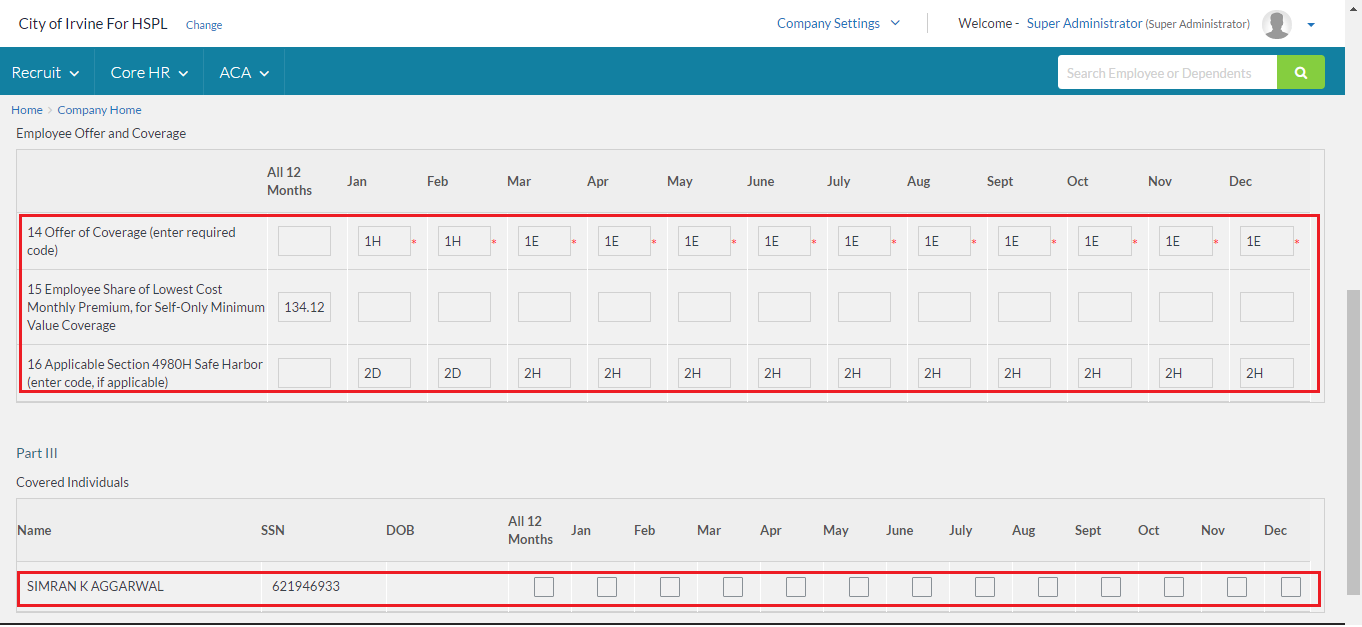Click the DOB column header
This screenshot has width=1362, height=627.
coord(400,530)
